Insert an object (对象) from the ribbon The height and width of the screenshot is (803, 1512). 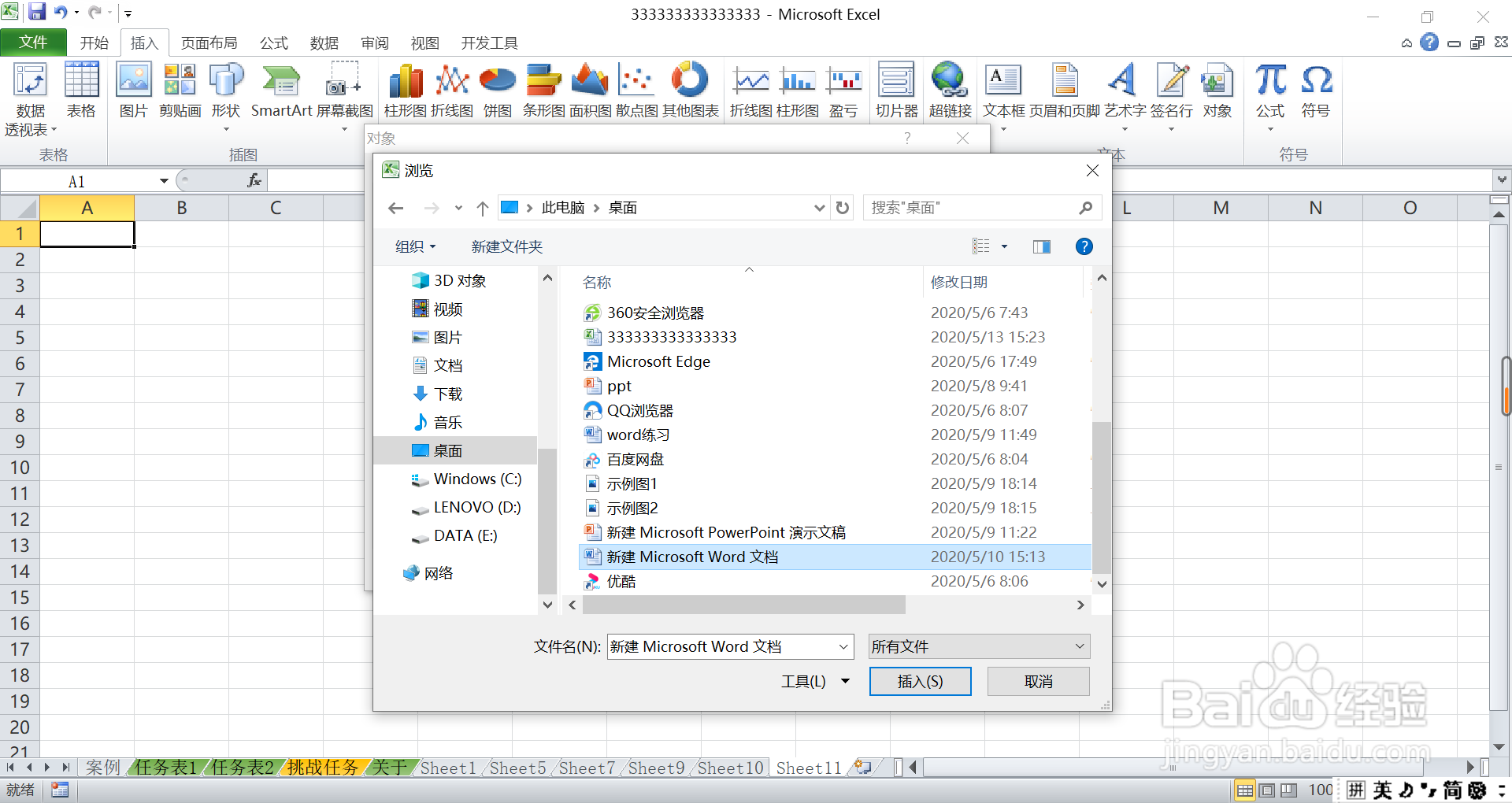click(1217, 91)
